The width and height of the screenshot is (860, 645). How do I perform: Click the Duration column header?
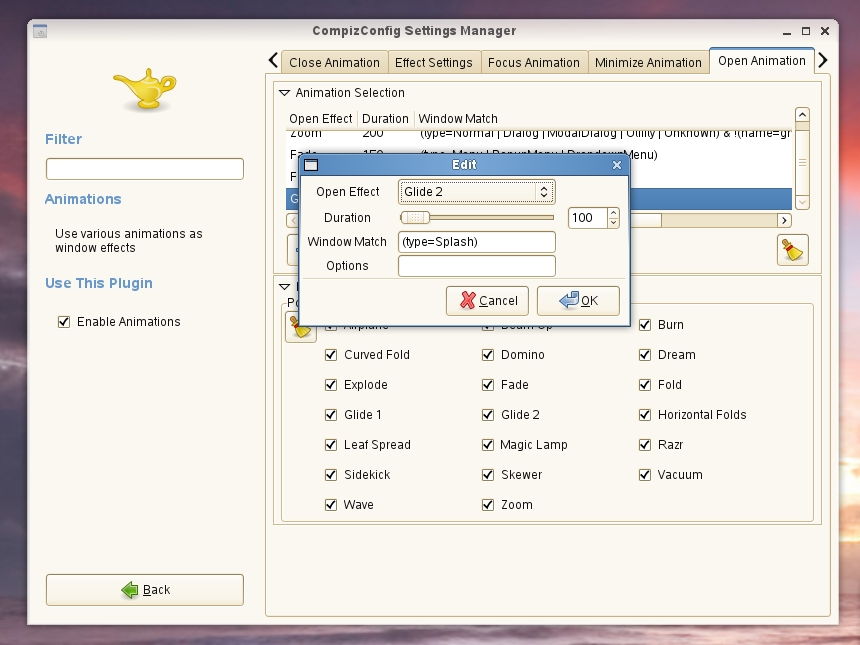386,119
